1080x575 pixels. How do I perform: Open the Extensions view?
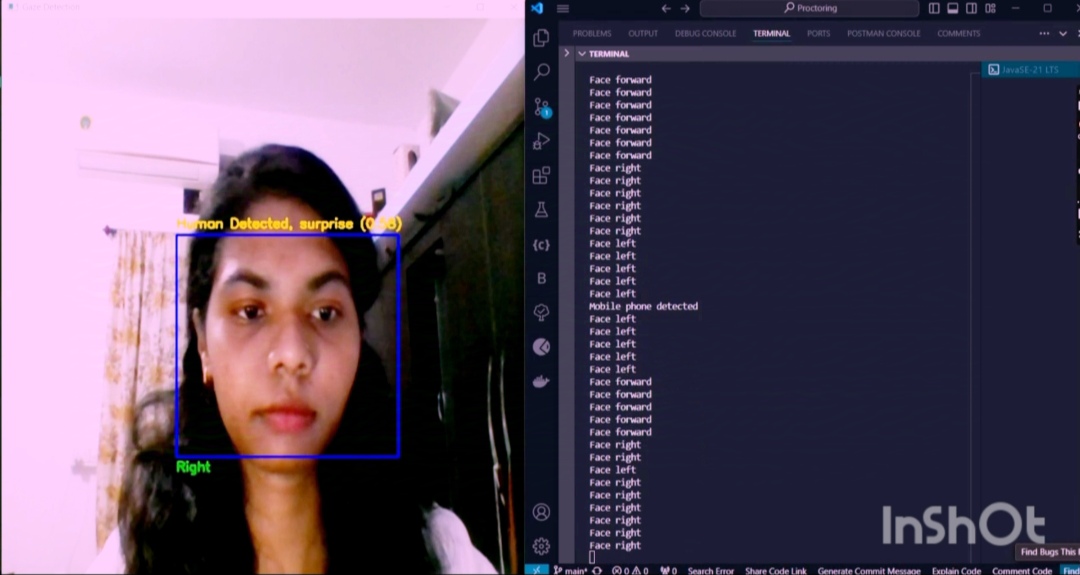541,176
